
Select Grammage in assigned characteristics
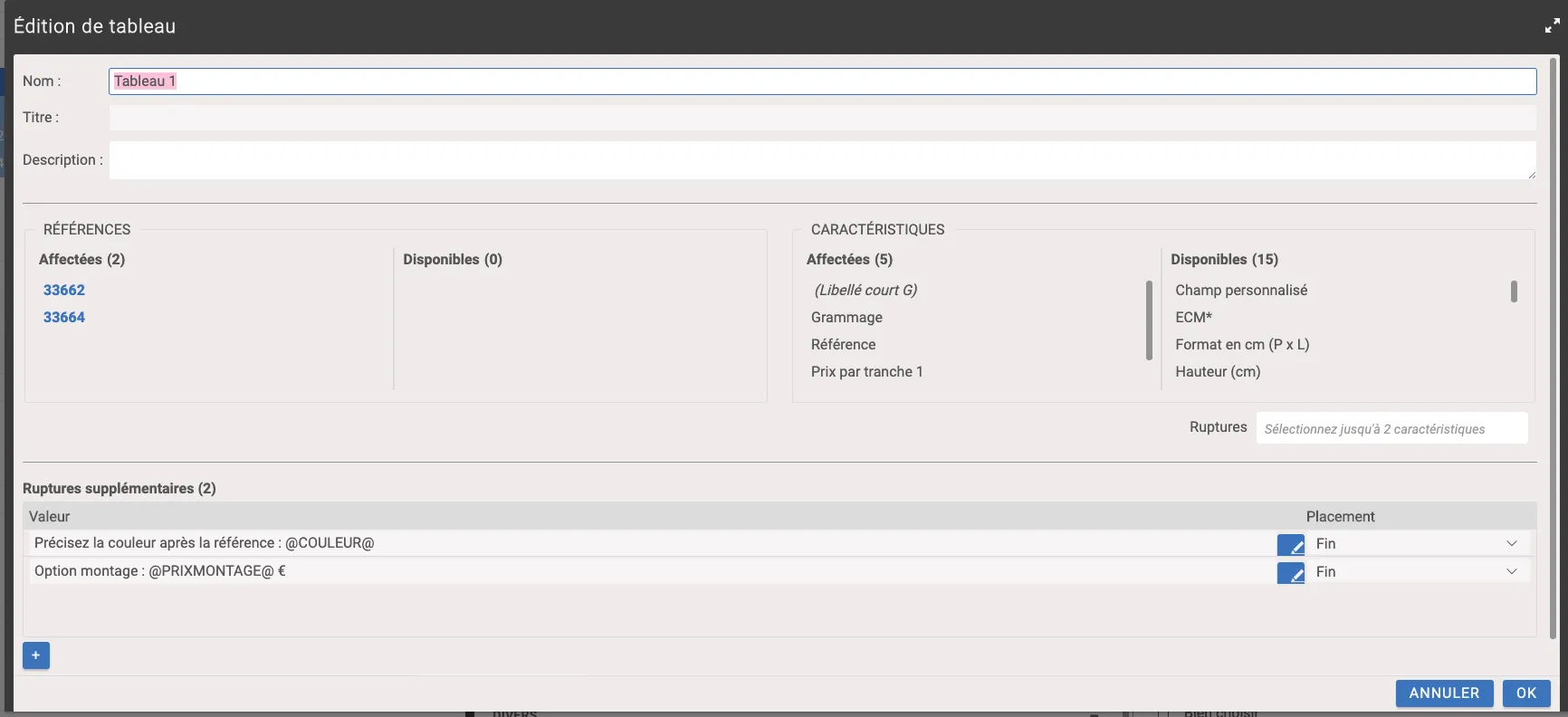[x=846, y=318]
